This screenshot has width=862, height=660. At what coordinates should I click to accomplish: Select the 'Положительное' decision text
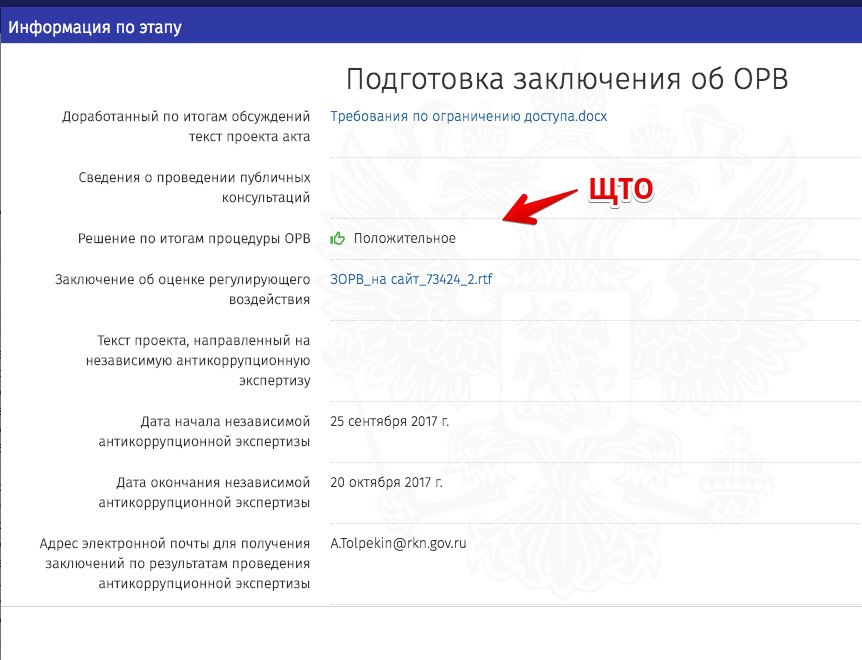coord(405,239)
